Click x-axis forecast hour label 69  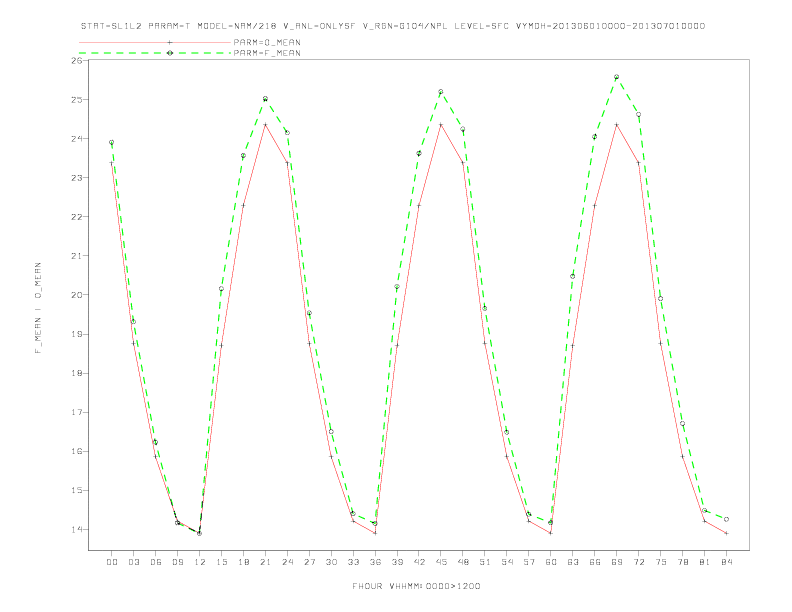617,562
